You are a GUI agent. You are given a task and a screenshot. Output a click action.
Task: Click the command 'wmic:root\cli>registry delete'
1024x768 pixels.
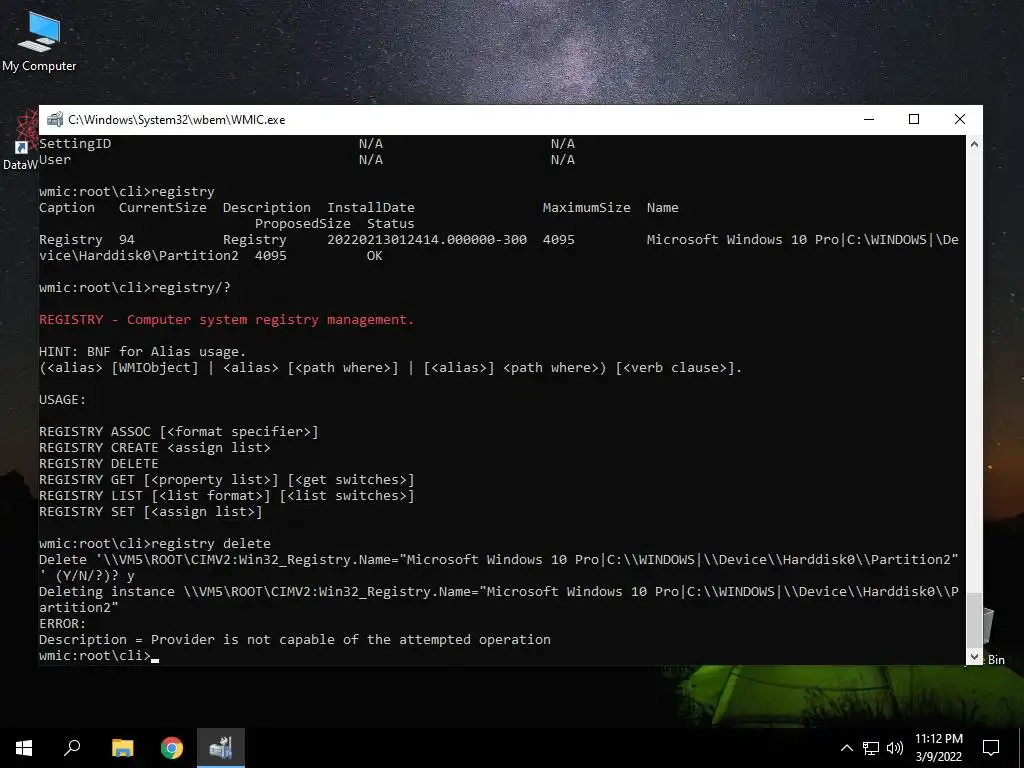tap(155, 543)
